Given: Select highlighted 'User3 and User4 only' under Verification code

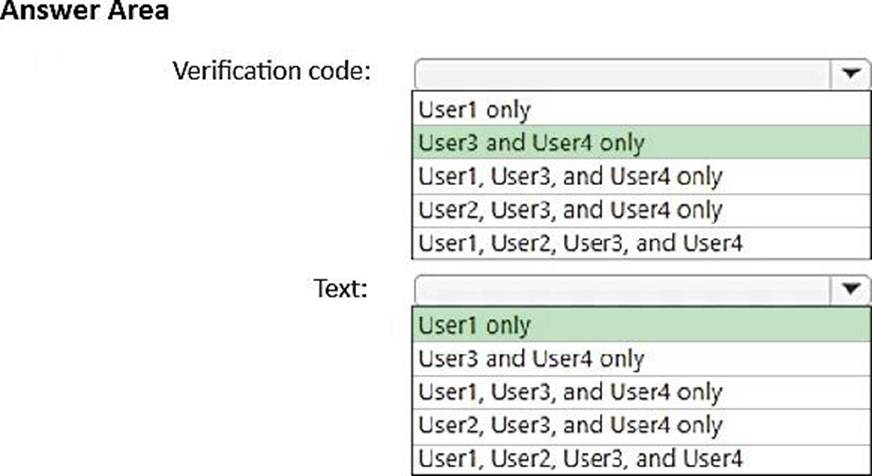Looking at the screenshot, I should [x=641, y=142].
